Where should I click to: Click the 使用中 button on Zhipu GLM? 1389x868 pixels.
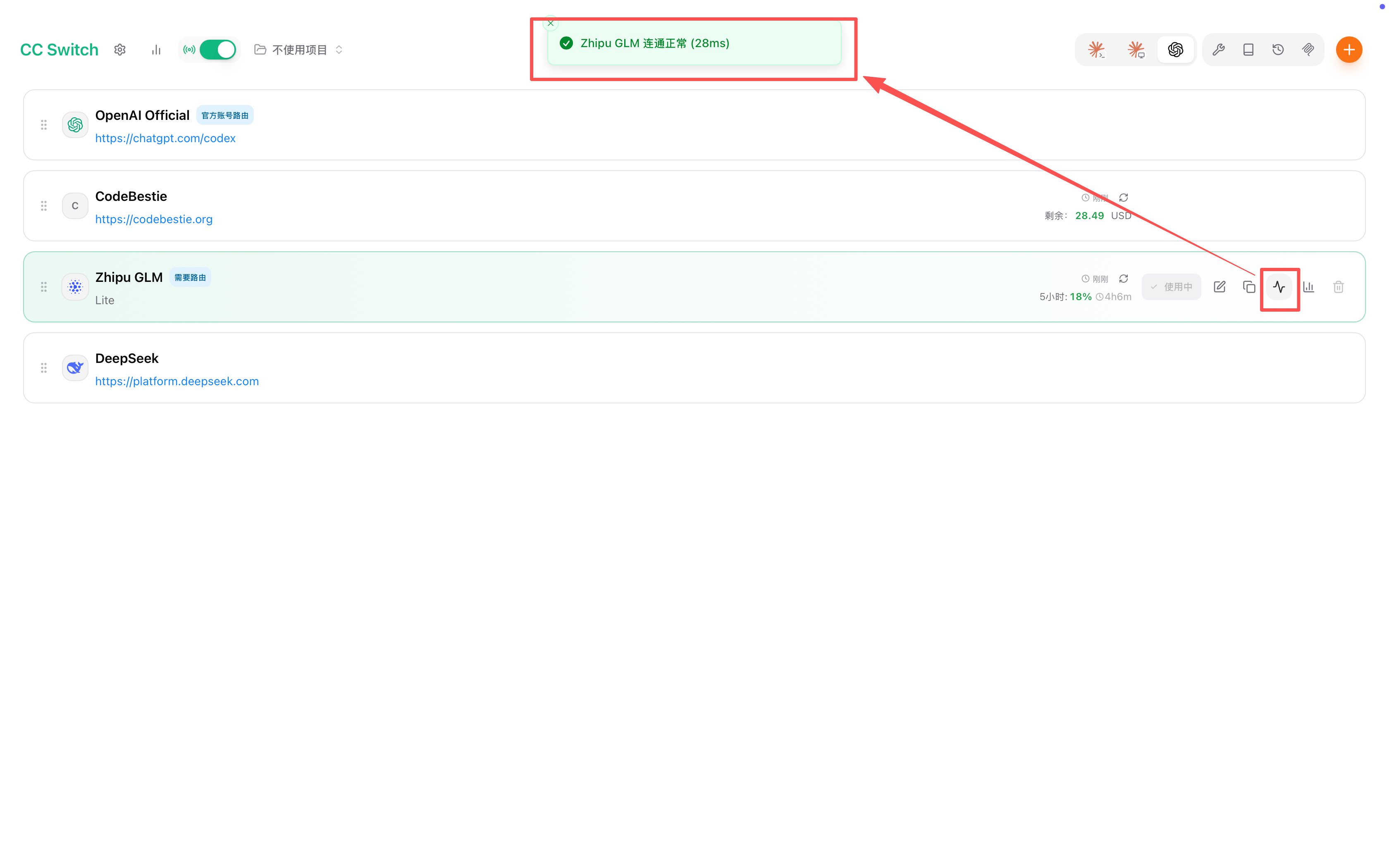[x=1172, y=287]
